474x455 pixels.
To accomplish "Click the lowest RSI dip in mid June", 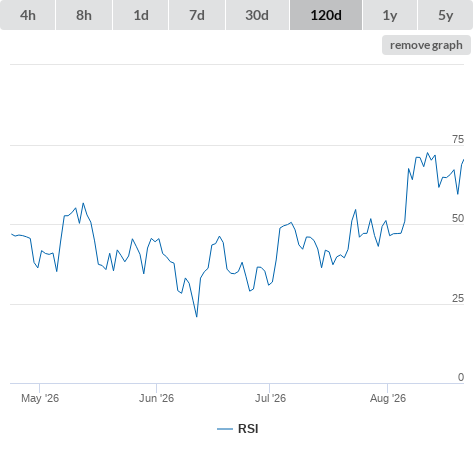I will (197, 316).
